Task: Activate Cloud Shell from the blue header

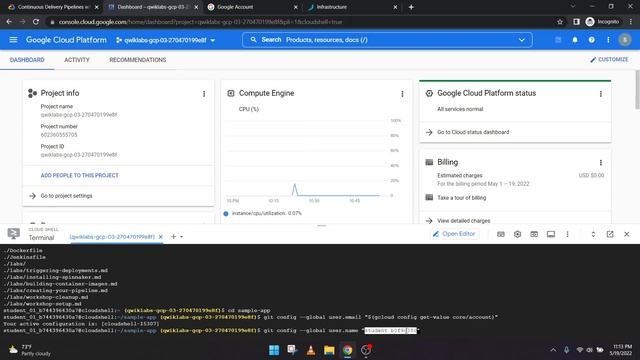Action: pyautogui.click(x=558, y=40)
